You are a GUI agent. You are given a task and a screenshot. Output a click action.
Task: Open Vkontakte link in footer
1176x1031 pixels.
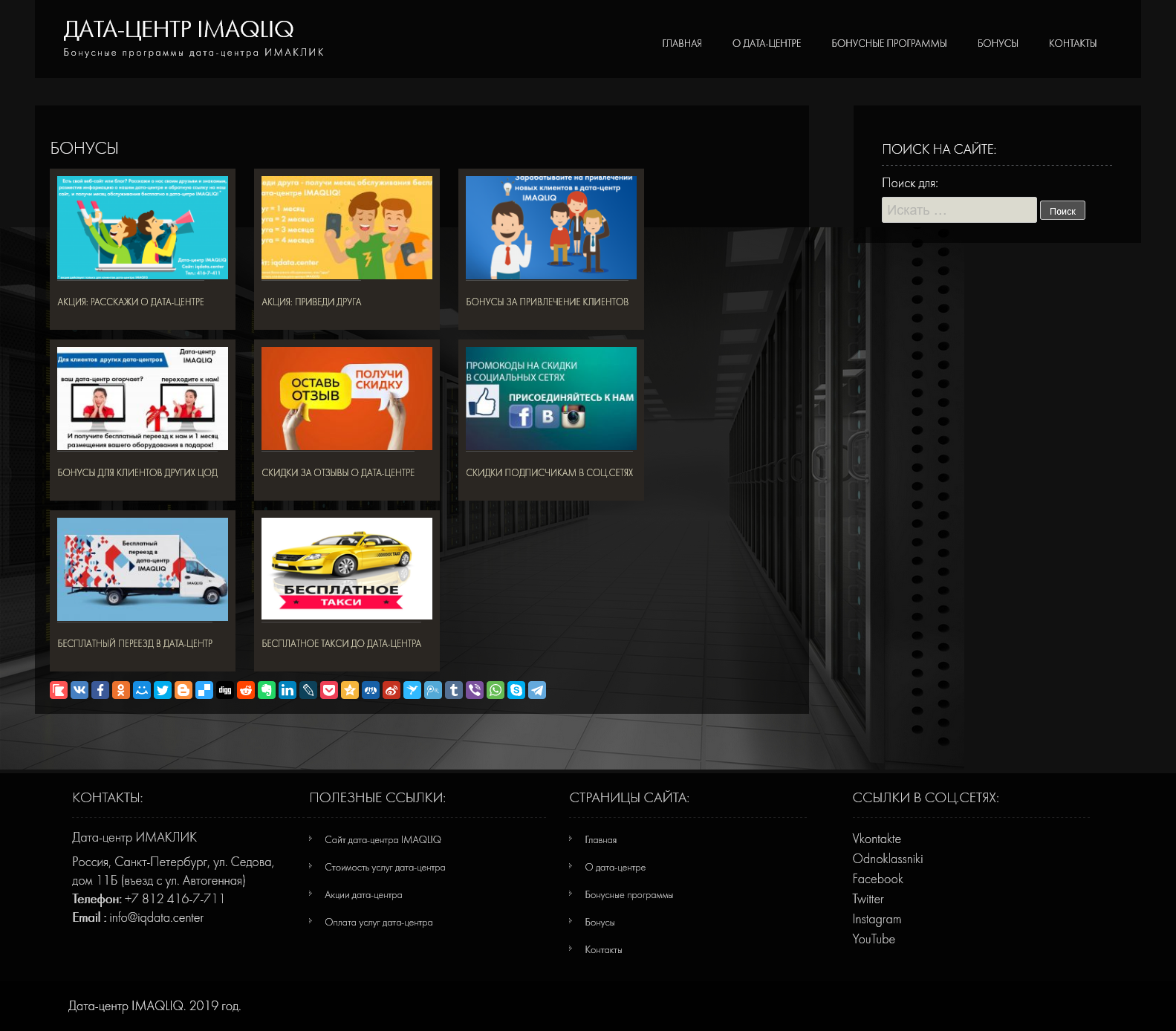tap(877, 839)
